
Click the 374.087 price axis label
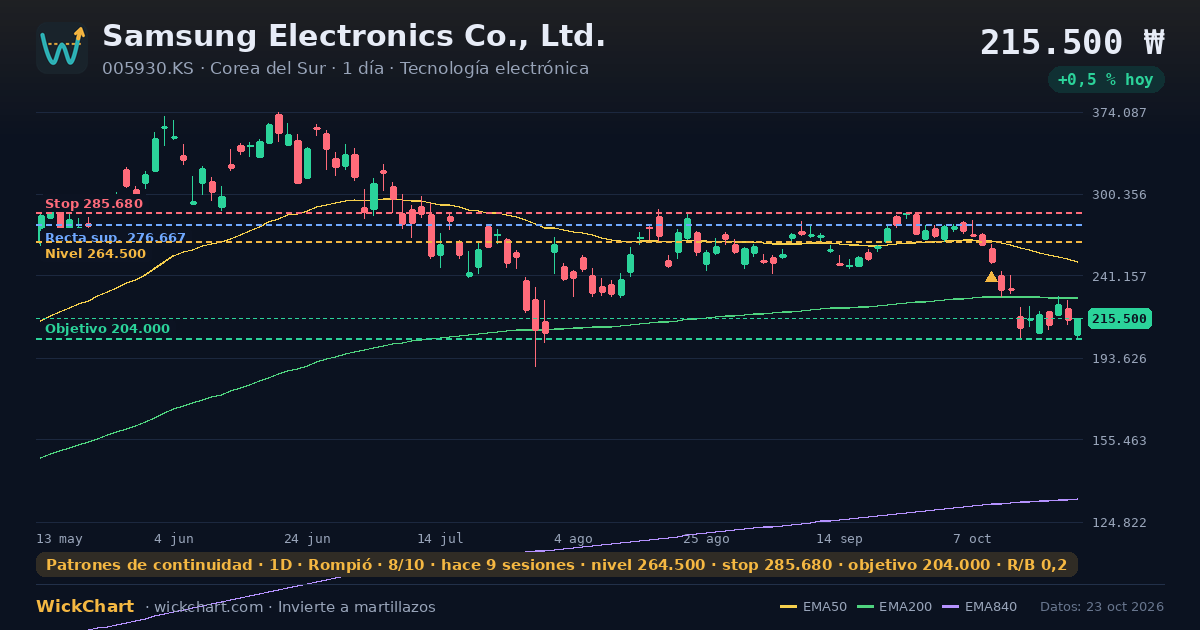1118,113
